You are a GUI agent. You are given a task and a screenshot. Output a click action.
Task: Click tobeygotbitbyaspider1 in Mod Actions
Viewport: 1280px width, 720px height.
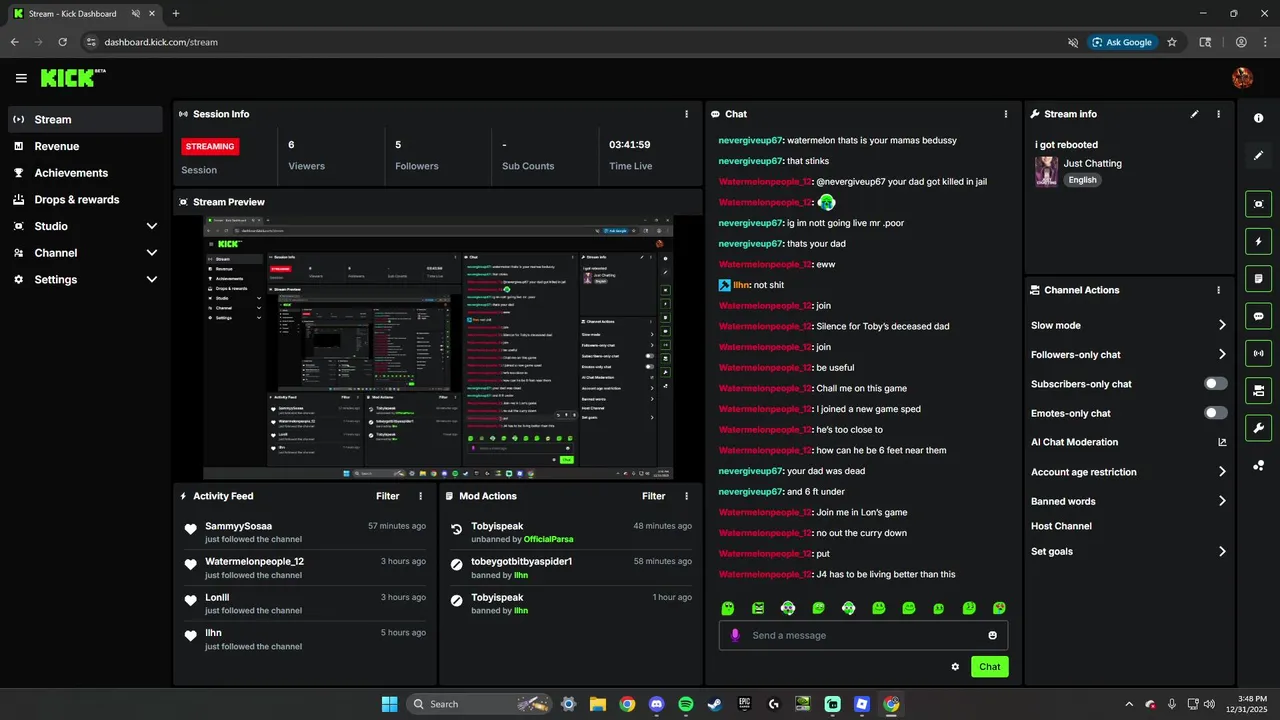(x=522, y=562)
